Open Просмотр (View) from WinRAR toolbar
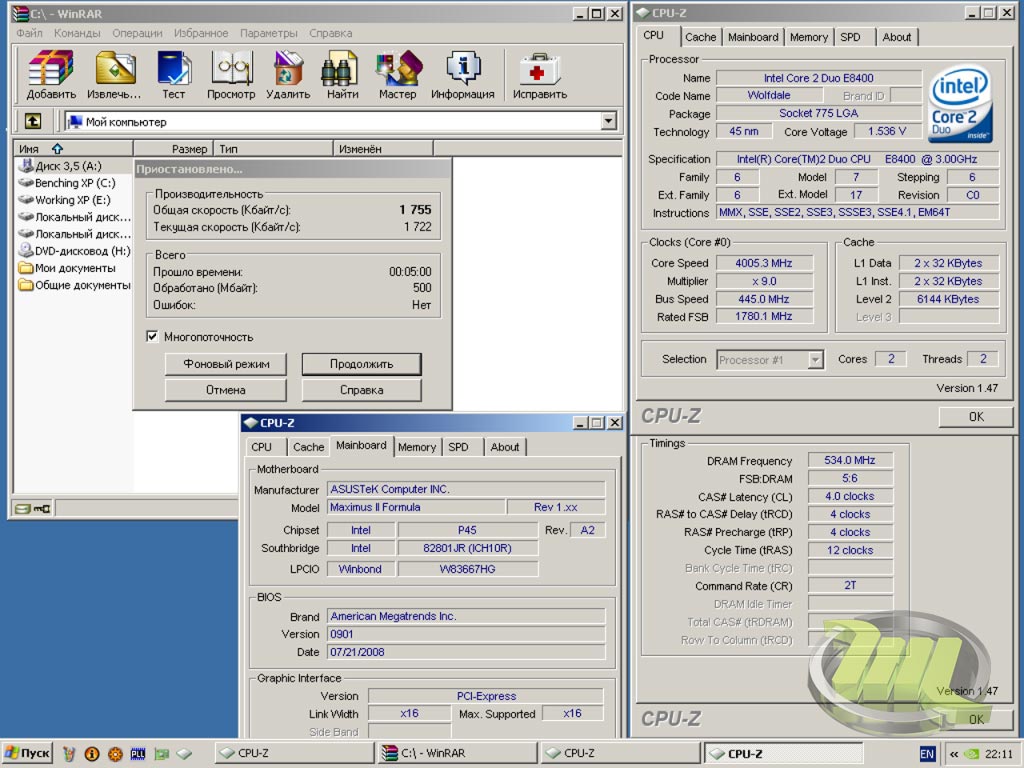This screenshot has width=1024, height=768. point(231,75)
